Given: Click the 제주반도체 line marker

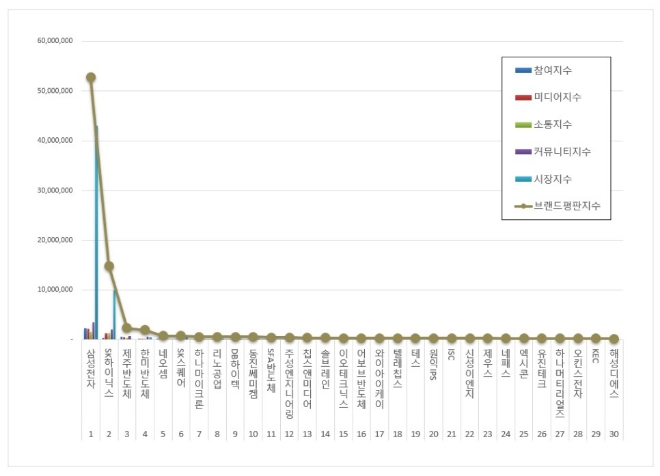Looking at the screenshot, I should [x=127, y=328].
